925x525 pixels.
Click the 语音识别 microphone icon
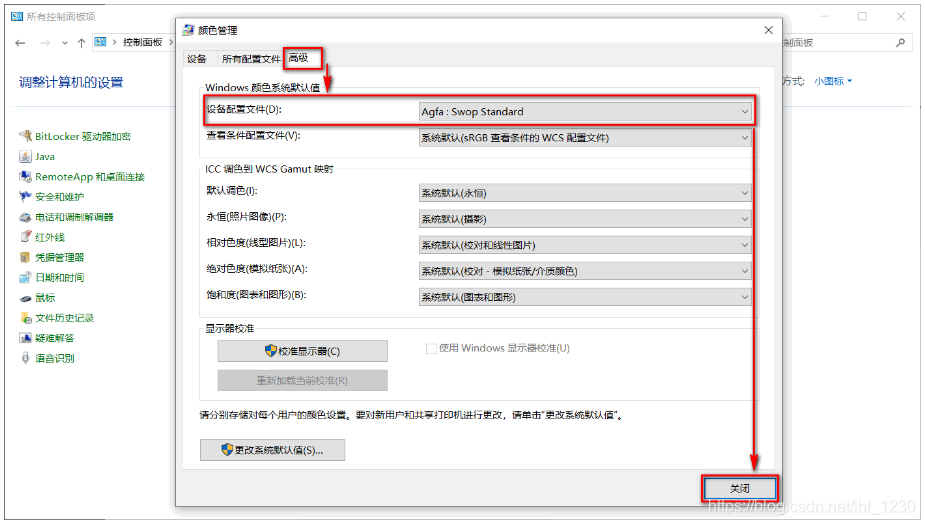pyautogui.click(x=25, y=358)
